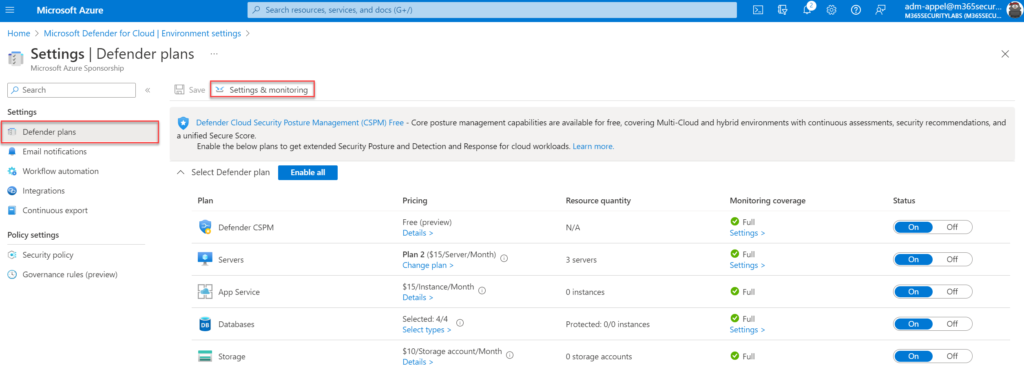Close the Settings blade with the X
The height and width of the screenshot is (372, 1024).
pos(1005,54)
